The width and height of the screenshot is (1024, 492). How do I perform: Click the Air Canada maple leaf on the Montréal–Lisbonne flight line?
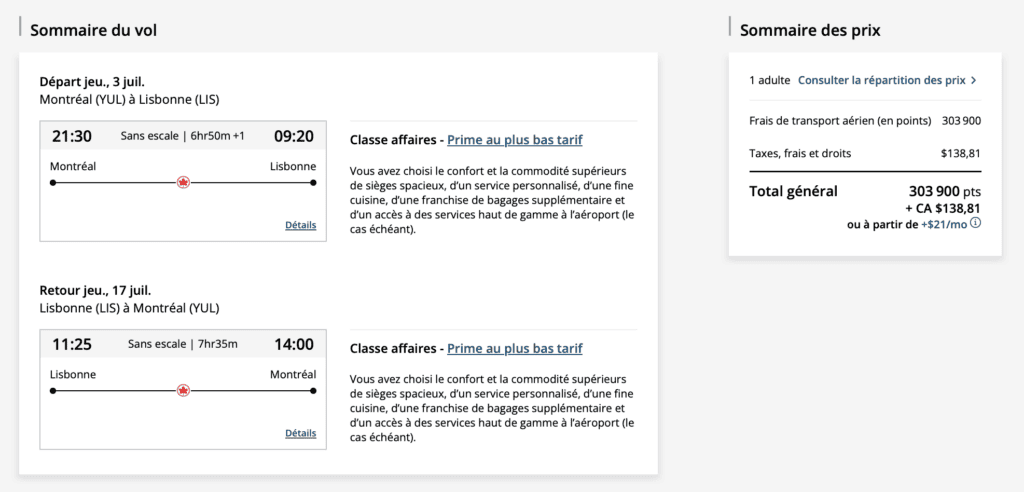click(183, 182)
